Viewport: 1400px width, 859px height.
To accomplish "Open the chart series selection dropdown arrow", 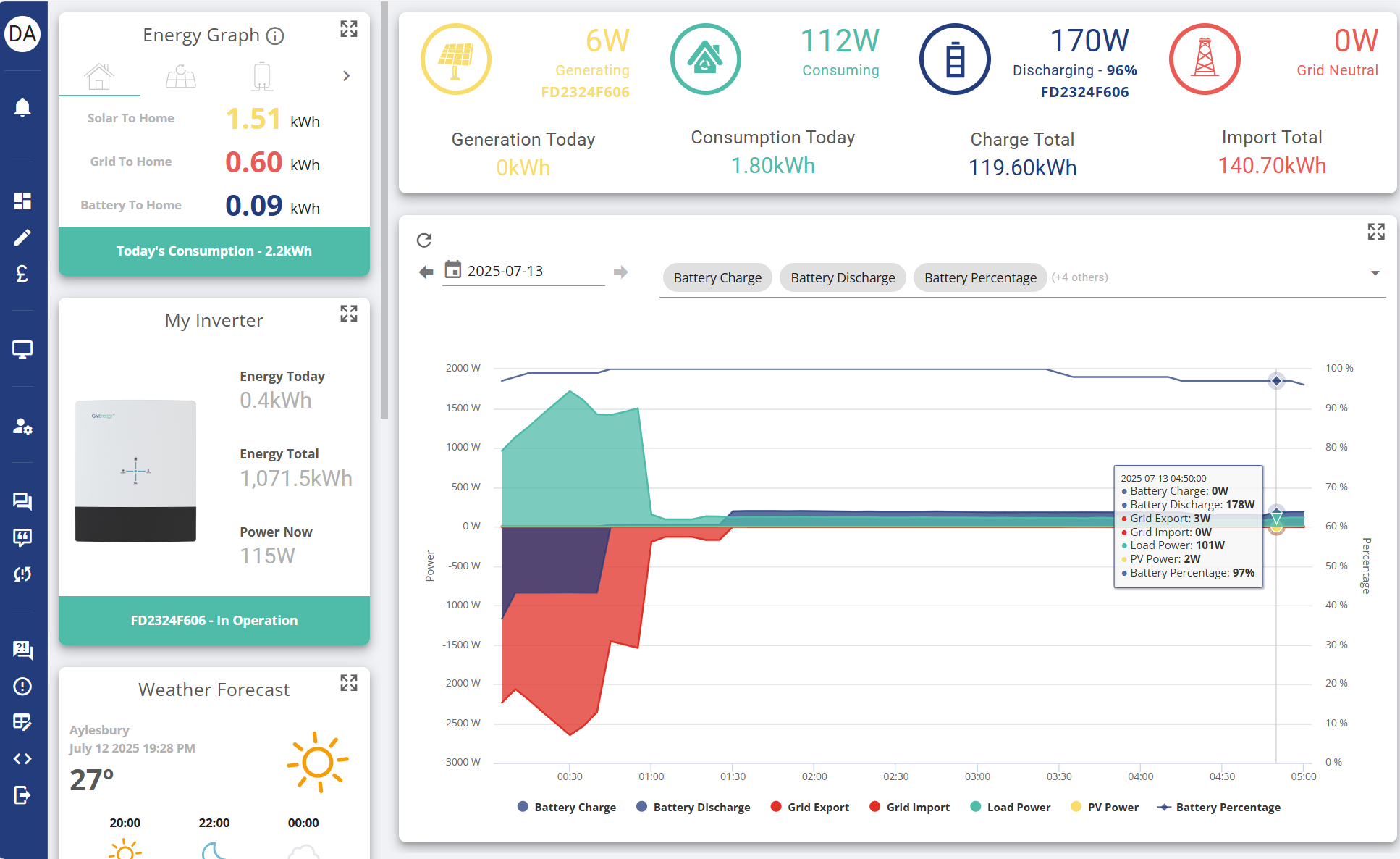I will [1375, 273].
